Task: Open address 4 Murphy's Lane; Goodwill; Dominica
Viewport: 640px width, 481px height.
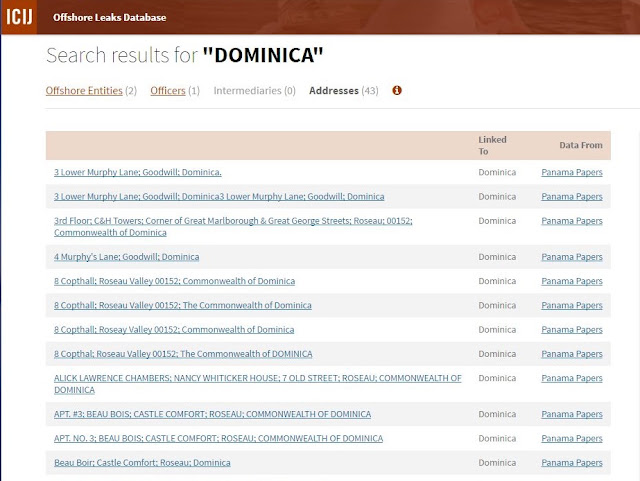Action: [127, 257]
